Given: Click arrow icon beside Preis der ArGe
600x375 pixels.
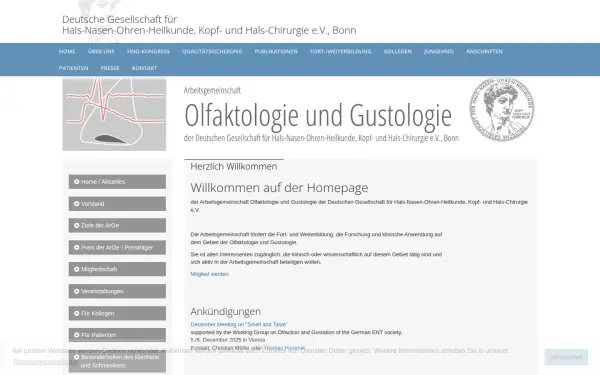Looking at the screenshot, I should click(x=77, y=248).
